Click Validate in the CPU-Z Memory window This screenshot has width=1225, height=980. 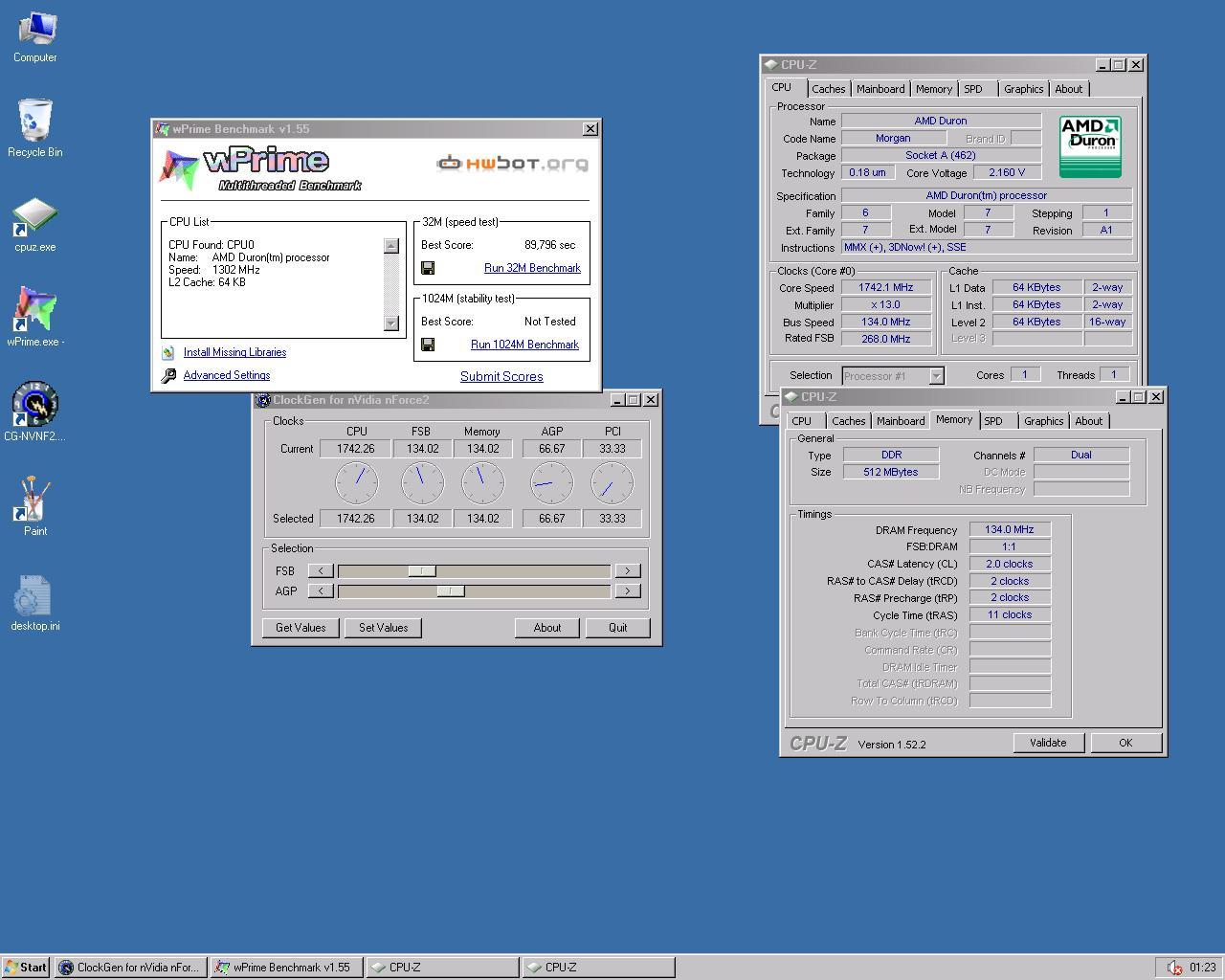click(x=1048, y=743)
